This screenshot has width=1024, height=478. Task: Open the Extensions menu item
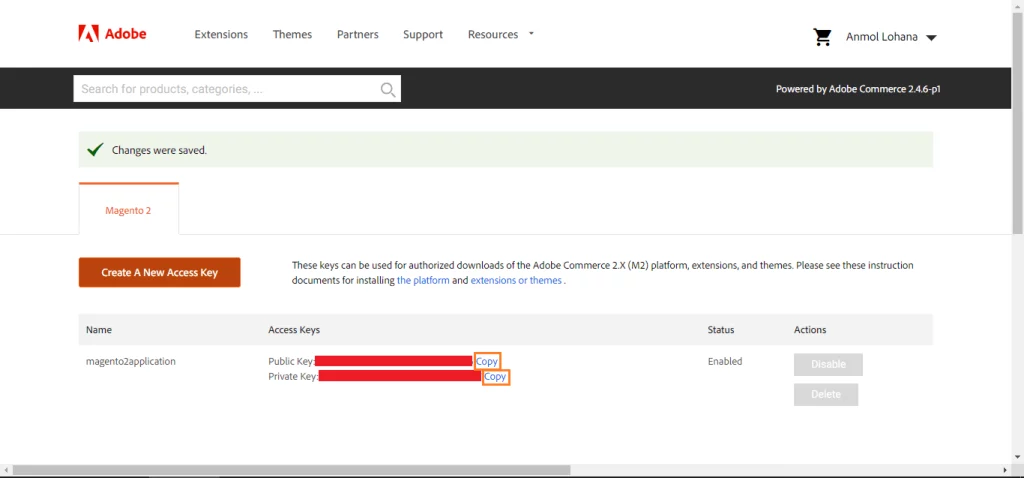[x=221, y=35]
